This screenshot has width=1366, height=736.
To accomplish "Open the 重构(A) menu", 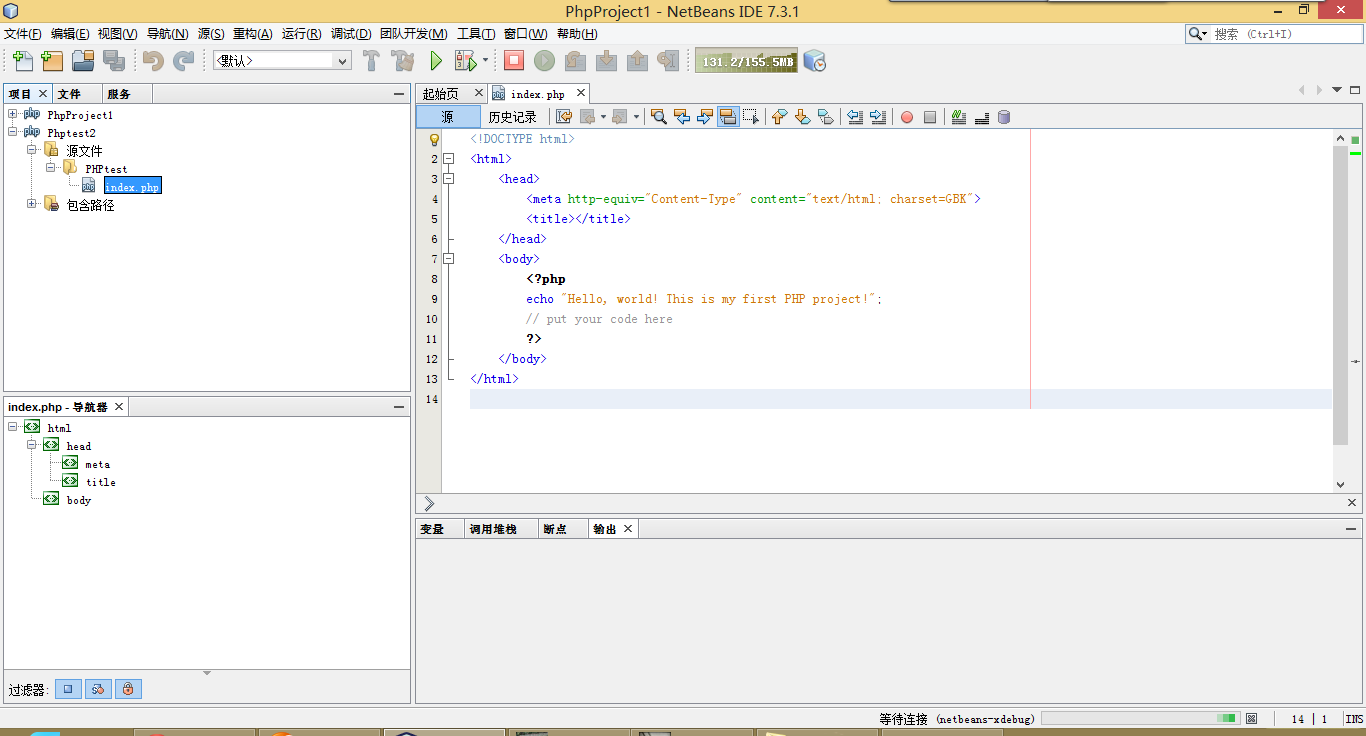I will pyautogui.click(x=253, y=34).
